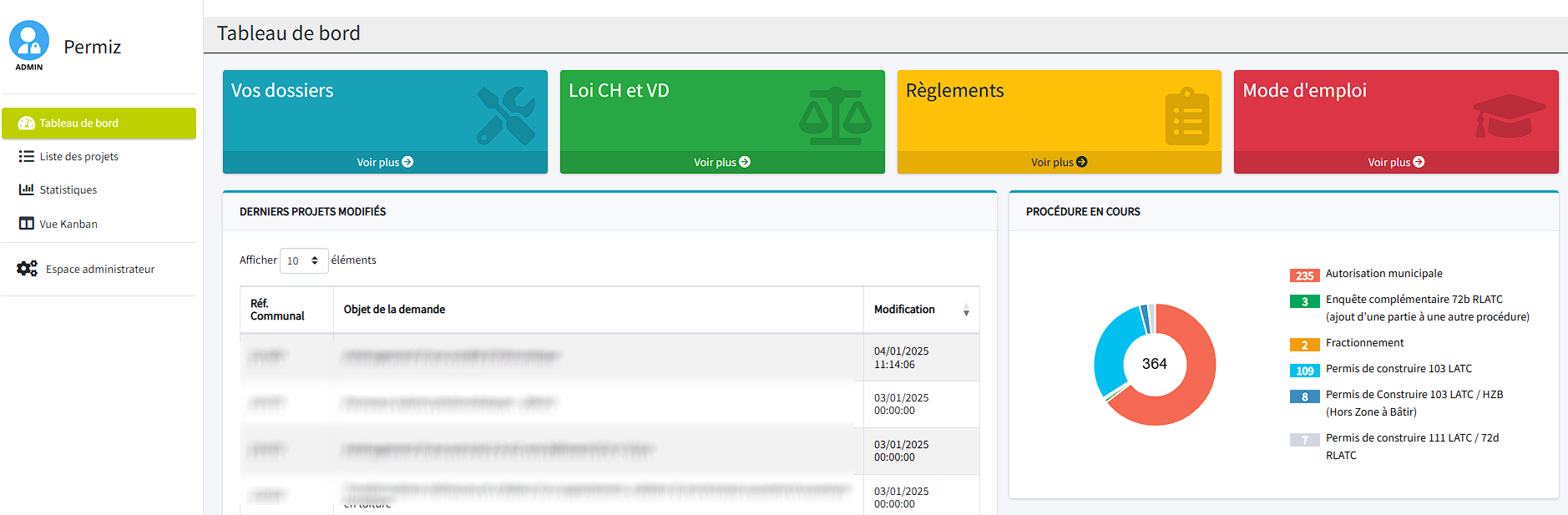Click arrow icon in Règlements Voir plus
1568x515 pixels.
point(1082,162)
